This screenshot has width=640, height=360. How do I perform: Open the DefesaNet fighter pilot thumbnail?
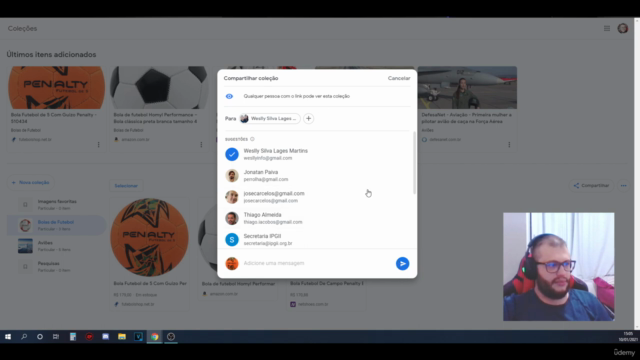(x=467, y=88)
